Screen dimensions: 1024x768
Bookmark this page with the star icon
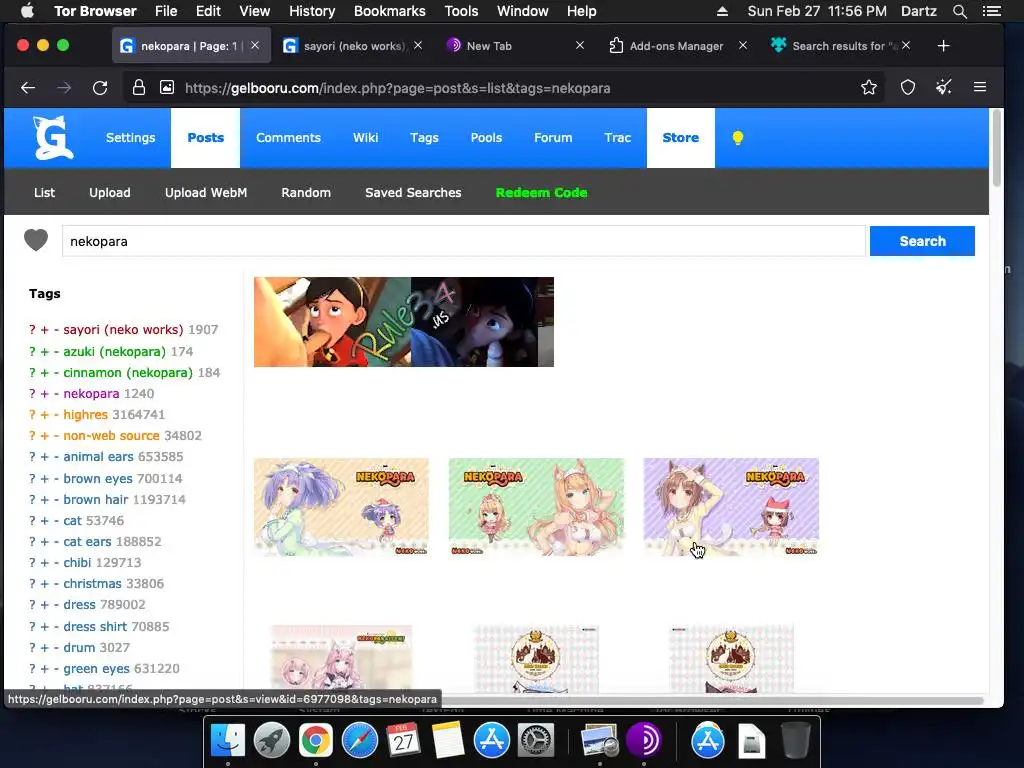(869, 87)
